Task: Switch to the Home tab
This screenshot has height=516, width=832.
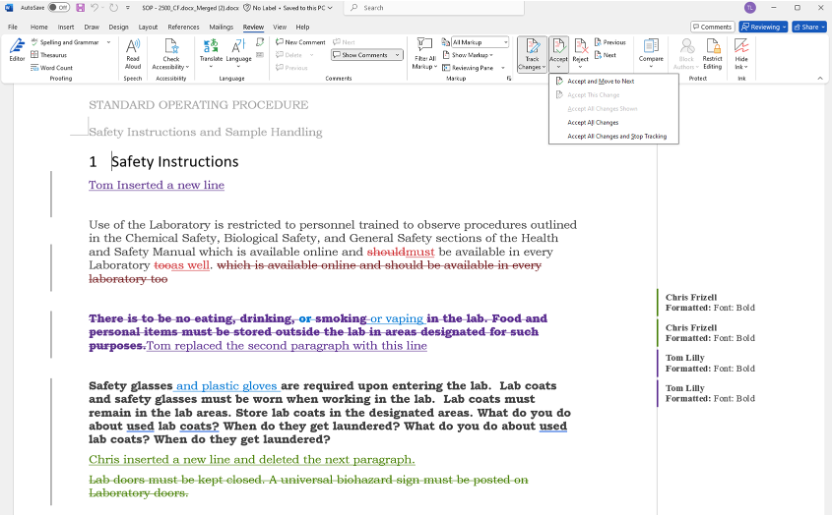Action: (39, 27)
